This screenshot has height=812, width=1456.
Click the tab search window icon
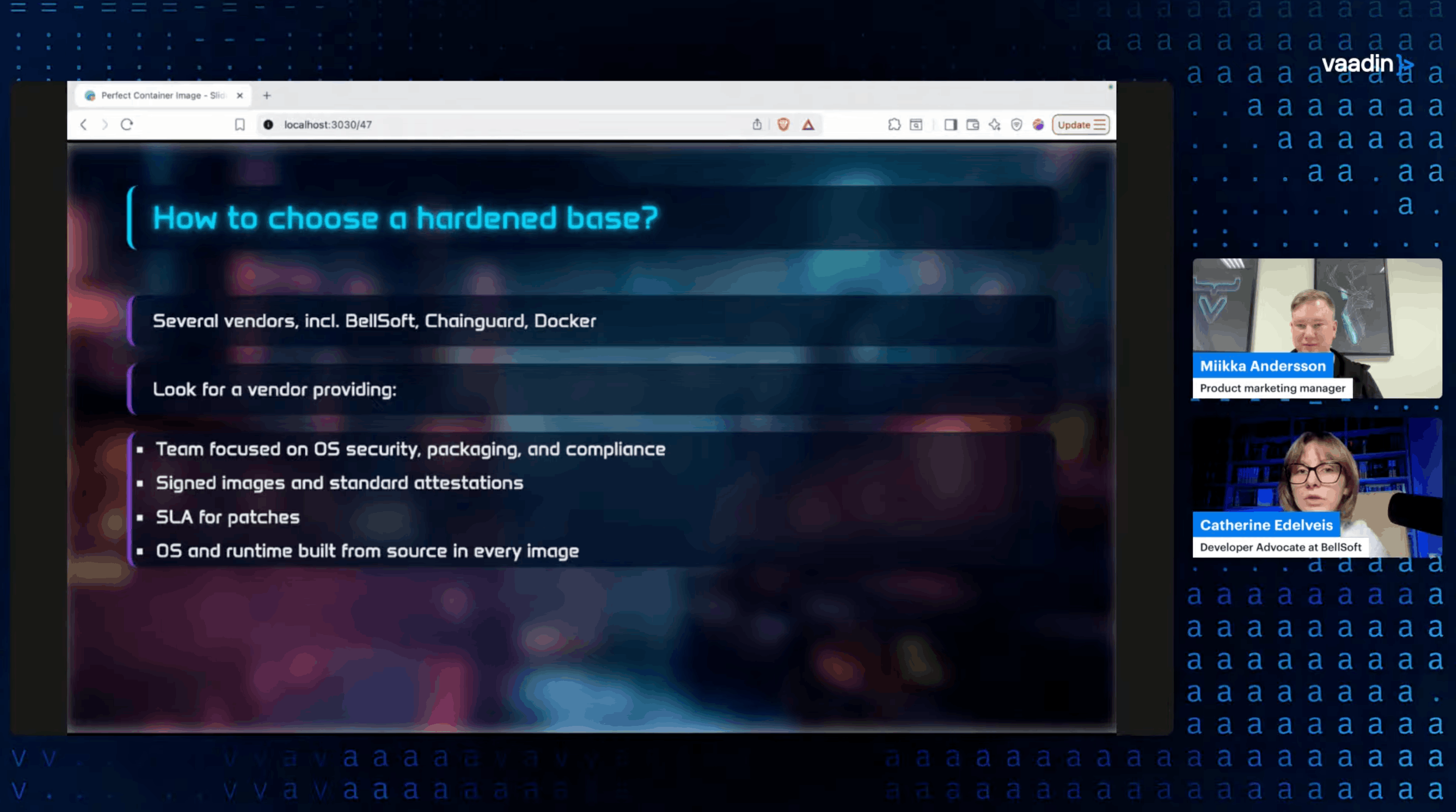point(916,124)
